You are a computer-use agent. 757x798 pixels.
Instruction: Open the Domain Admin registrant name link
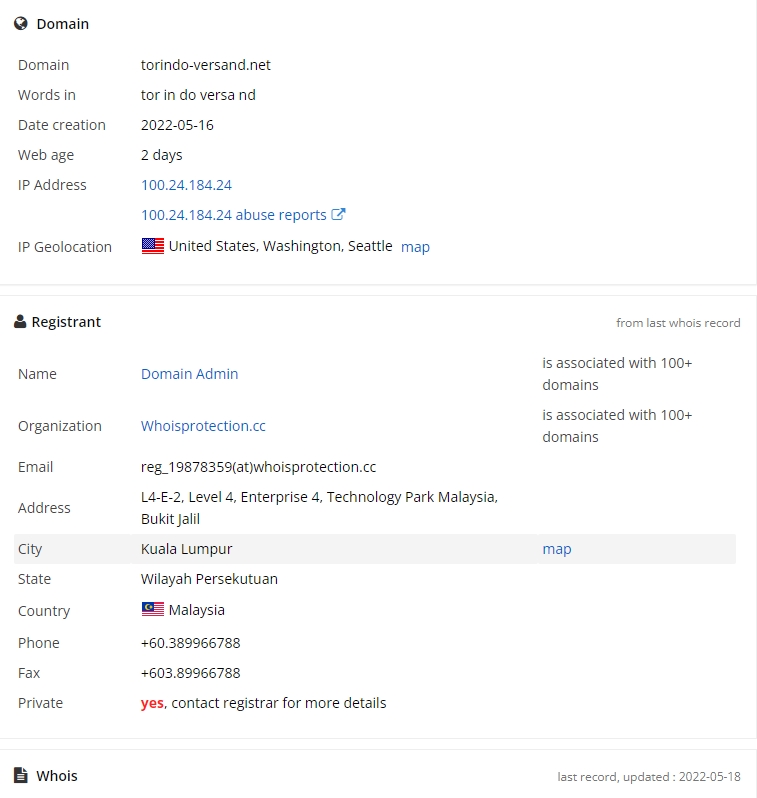[189, 374]
